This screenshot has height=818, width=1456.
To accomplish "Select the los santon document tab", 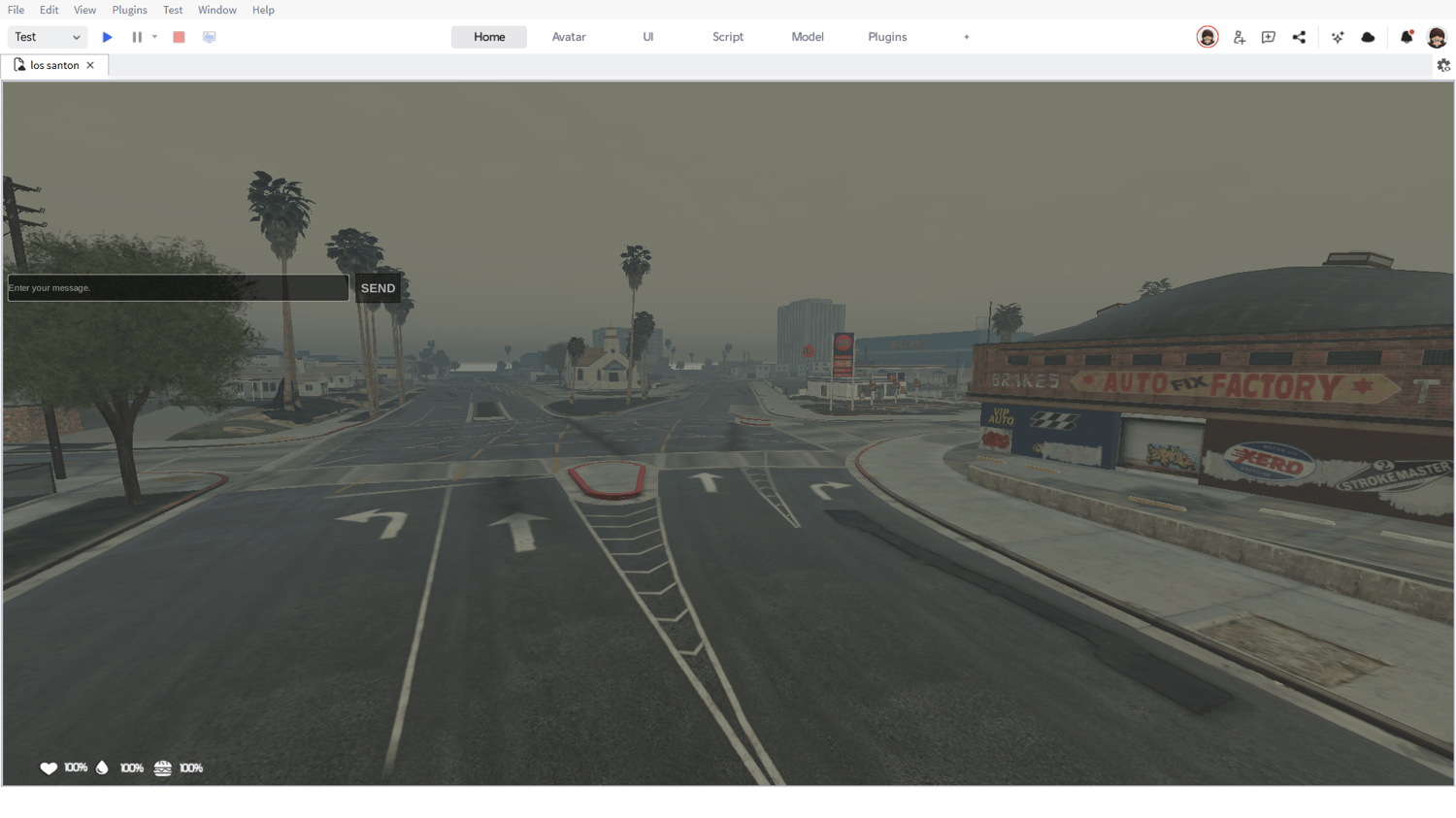I will tap(54, 65).
